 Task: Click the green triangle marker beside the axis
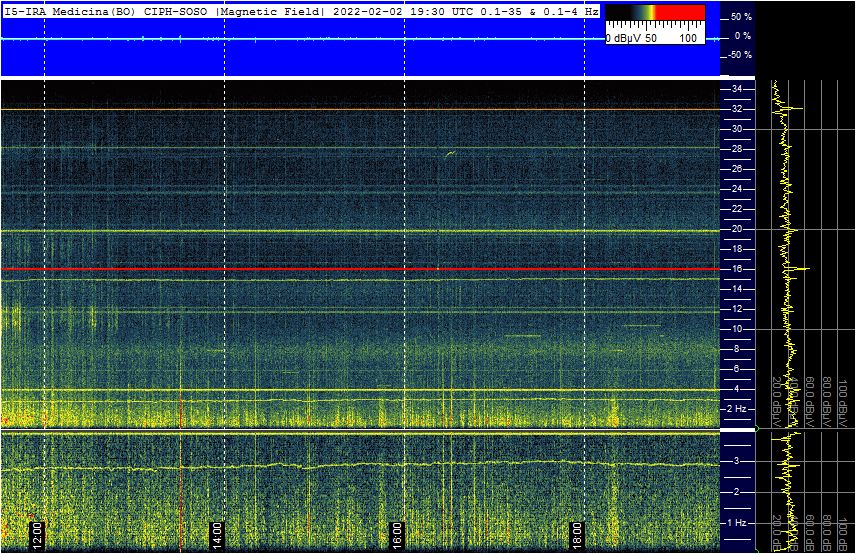pyautogui.click(x=757, y=430)
